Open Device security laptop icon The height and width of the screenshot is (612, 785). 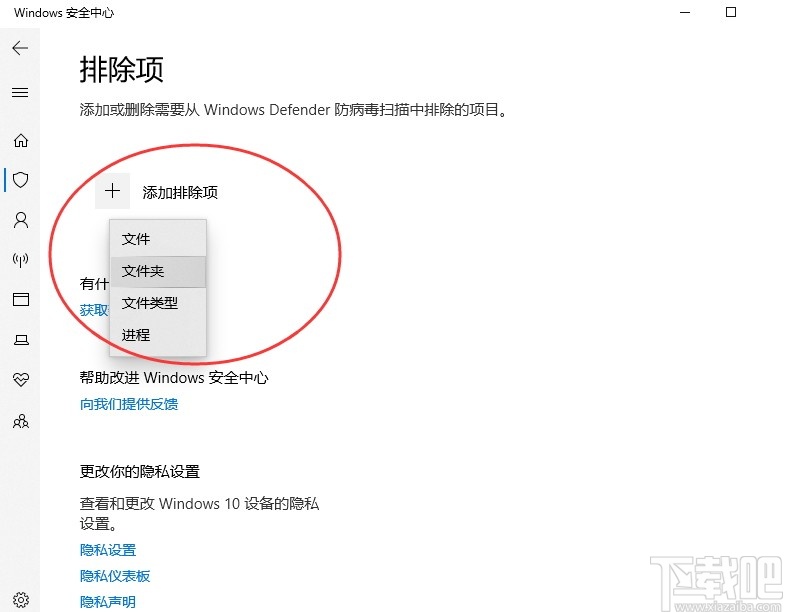pyautogui.click(x=21, y=340)
